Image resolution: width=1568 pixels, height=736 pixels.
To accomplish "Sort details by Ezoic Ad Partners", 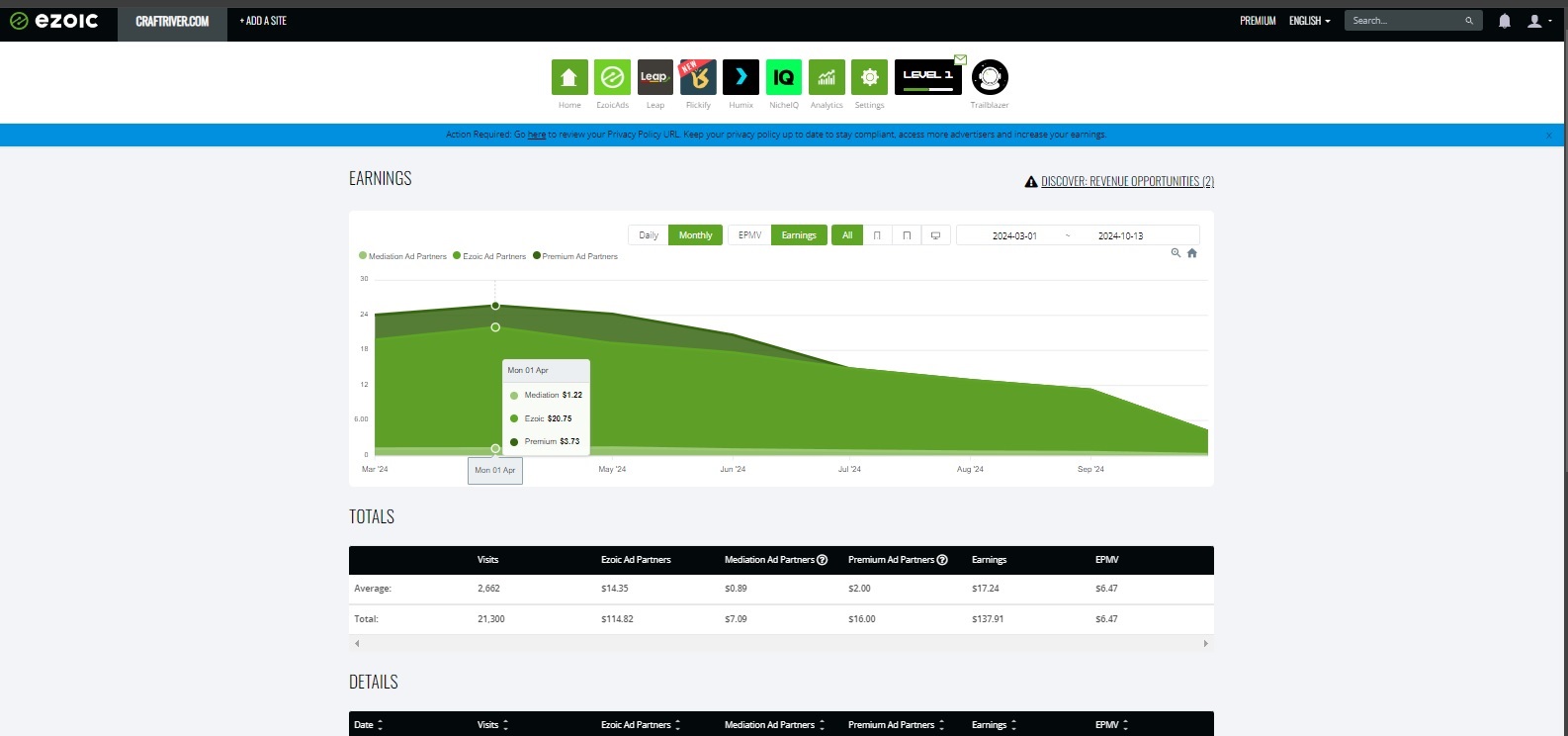I will pos(641,725).
